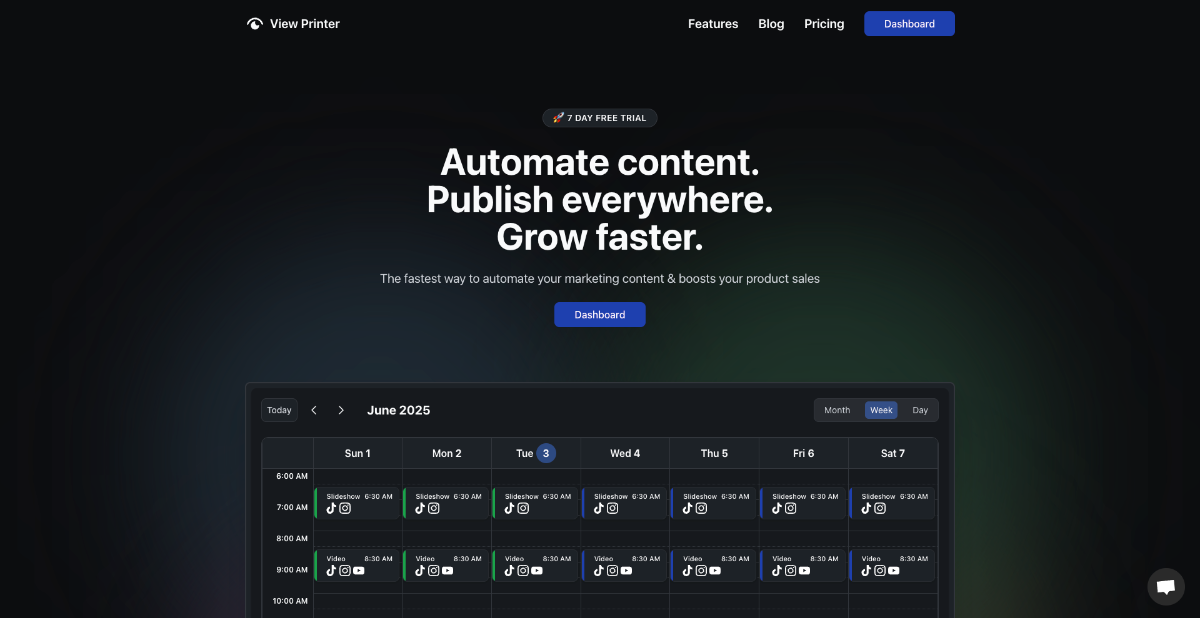
Task: Go to next week with right chevron
Action: [x=341, y=410]
